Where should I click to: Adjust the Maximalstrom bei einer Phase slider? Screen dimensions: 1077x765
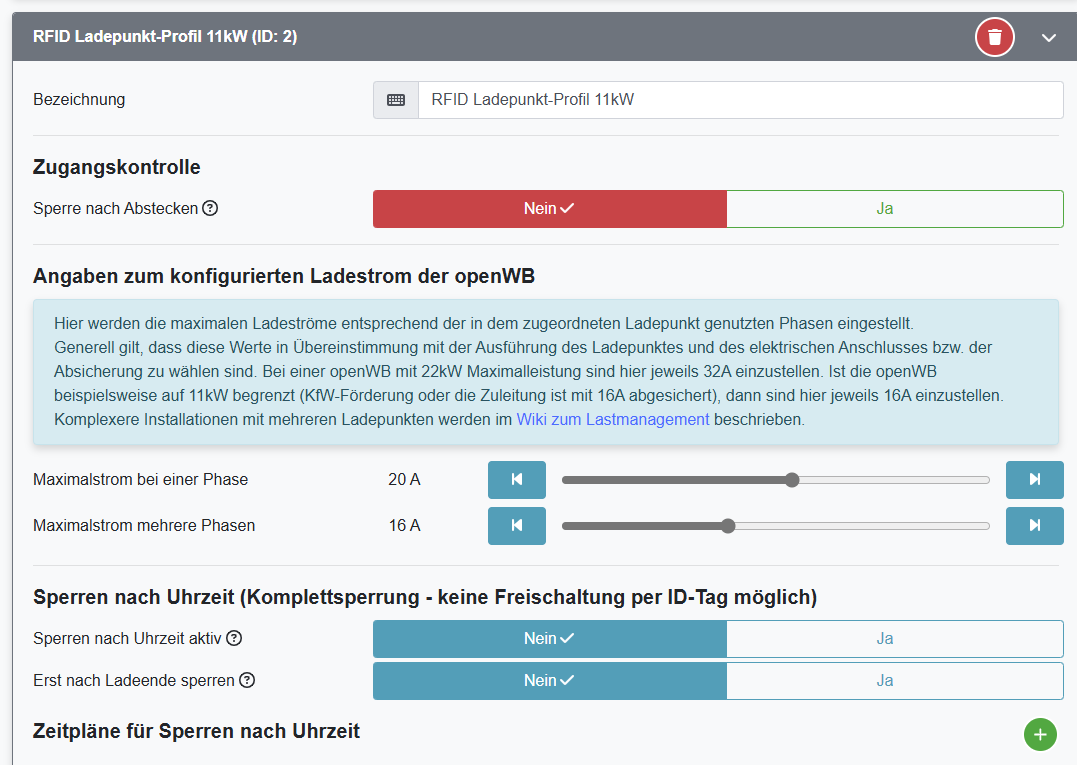[x=775, y=480]
